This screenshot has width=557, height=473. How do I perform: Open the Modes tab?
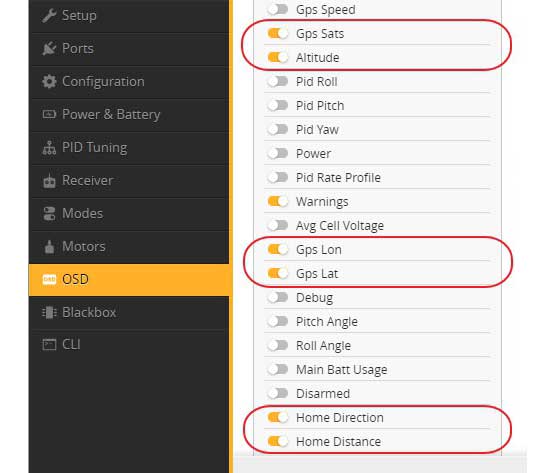tap(129, 214)
